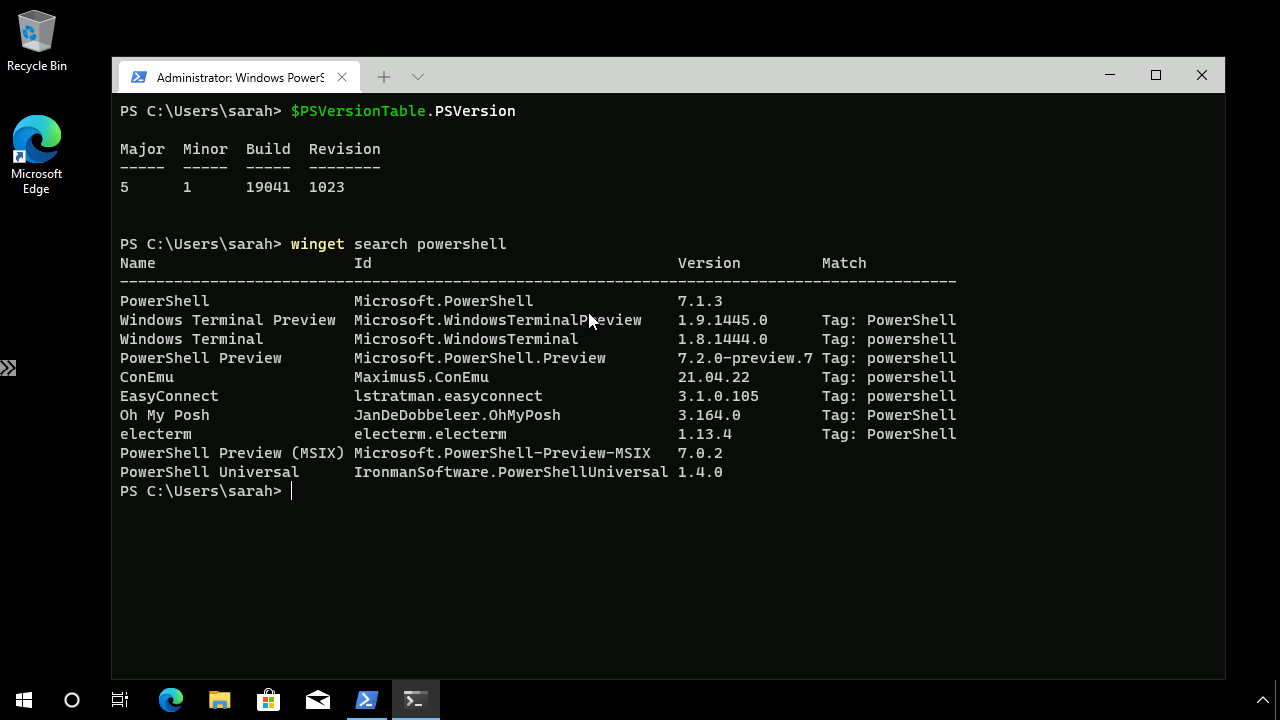1280x720 pixels.
Task: Click Show Desktop at the taskbar's right edge
Action: [1278, 699]
